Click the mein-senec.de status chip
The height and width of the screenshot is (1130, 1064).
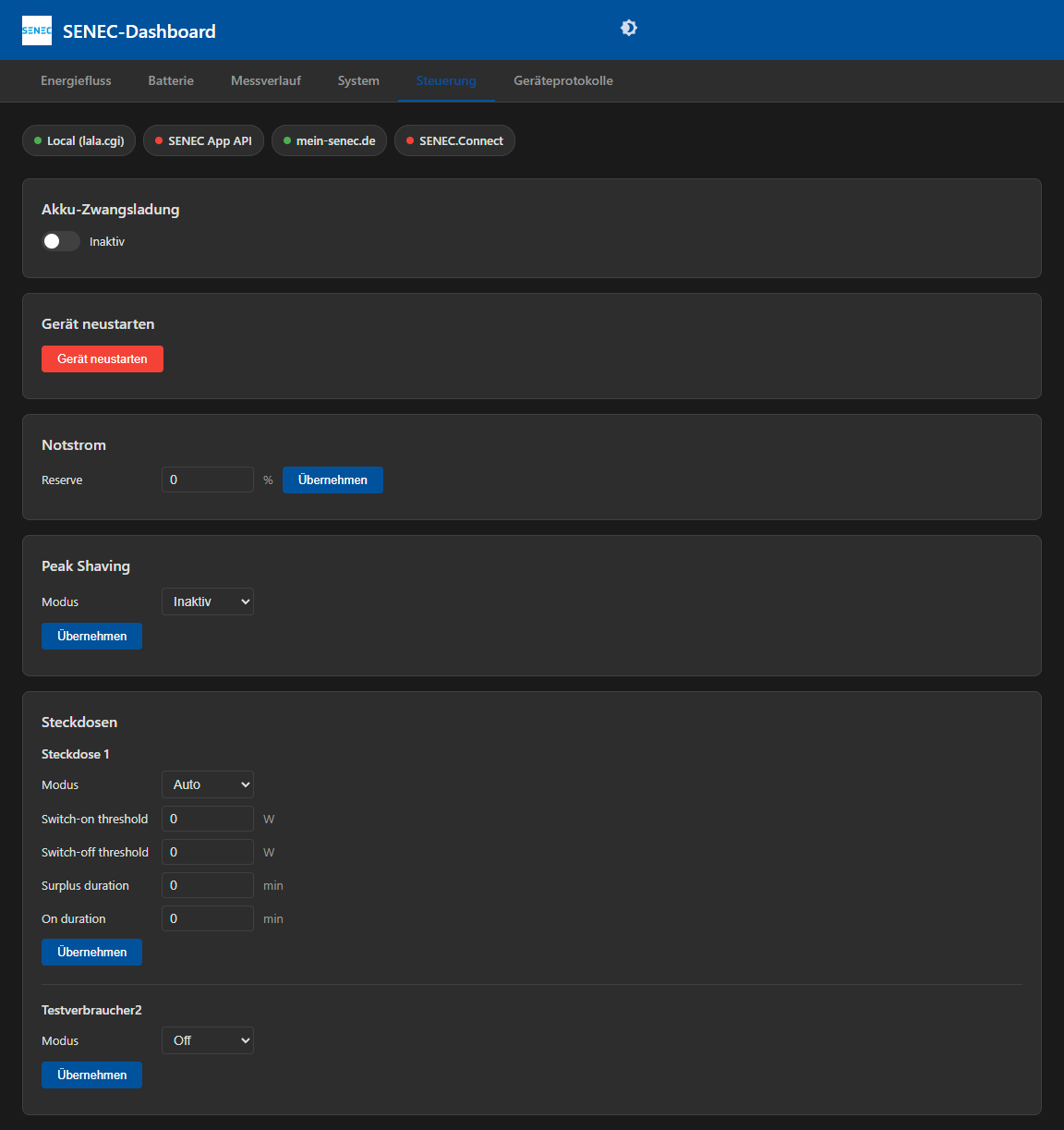pyautogui.click(x=329, y=140)
